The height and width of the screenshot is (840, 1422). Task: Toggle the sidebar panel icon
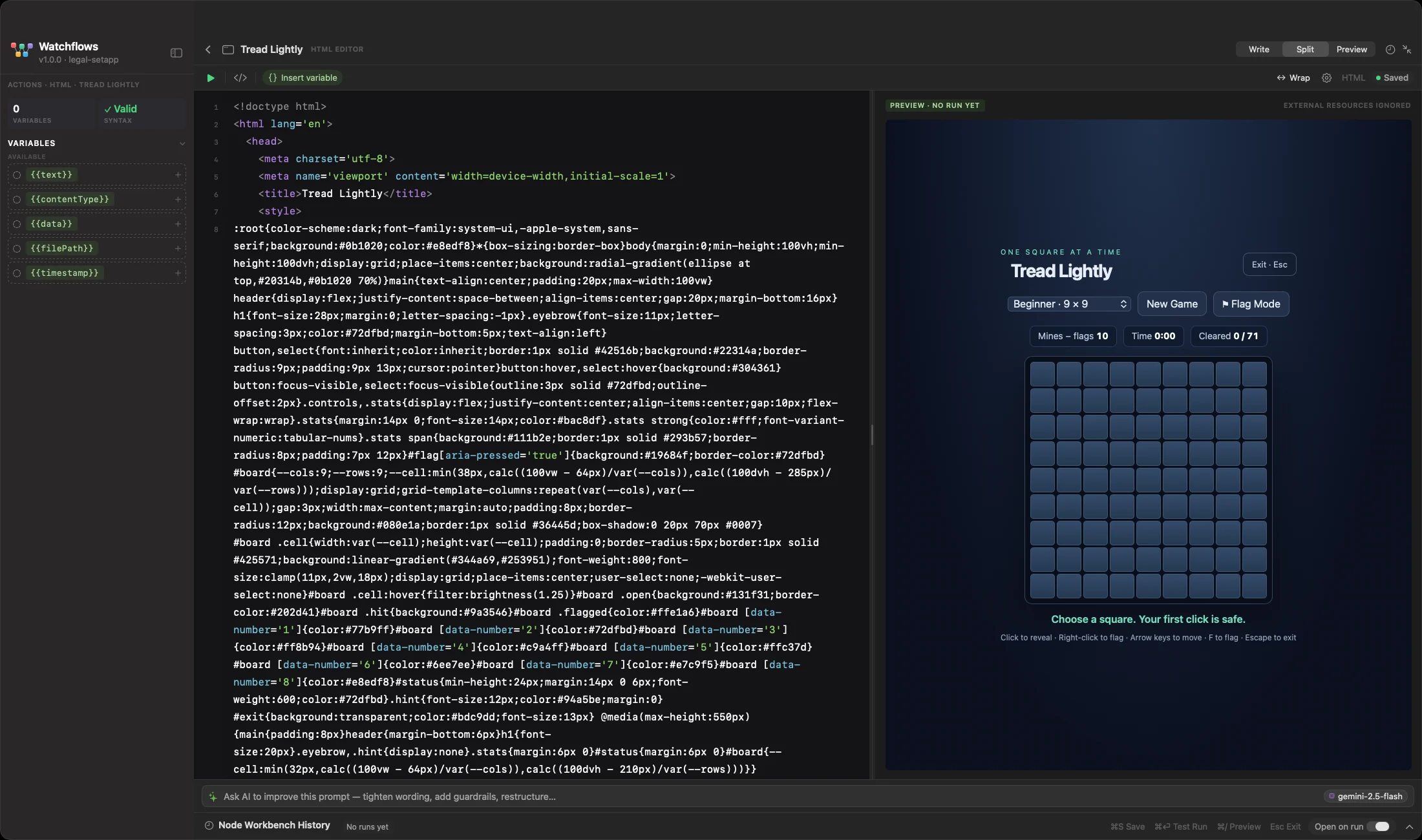[x=176, y=53]
